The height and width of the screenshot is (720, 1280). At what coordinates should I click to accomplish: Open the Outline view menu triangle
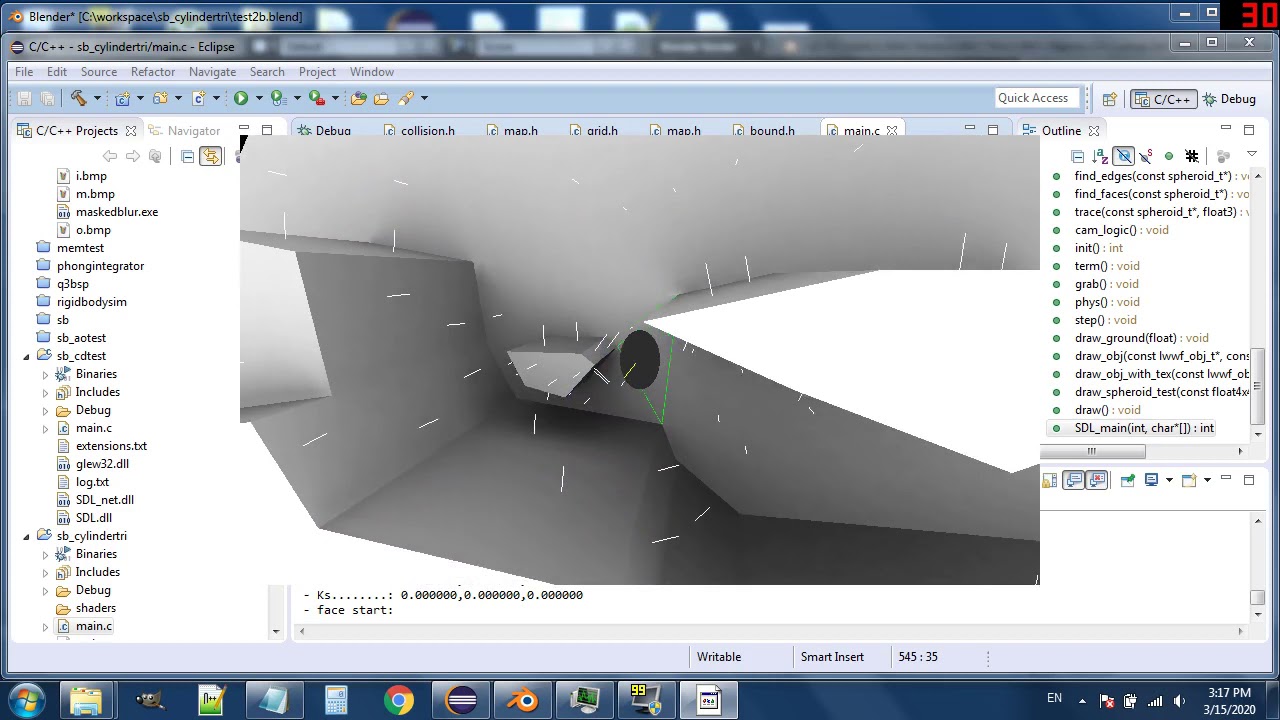pos(1251,155)
